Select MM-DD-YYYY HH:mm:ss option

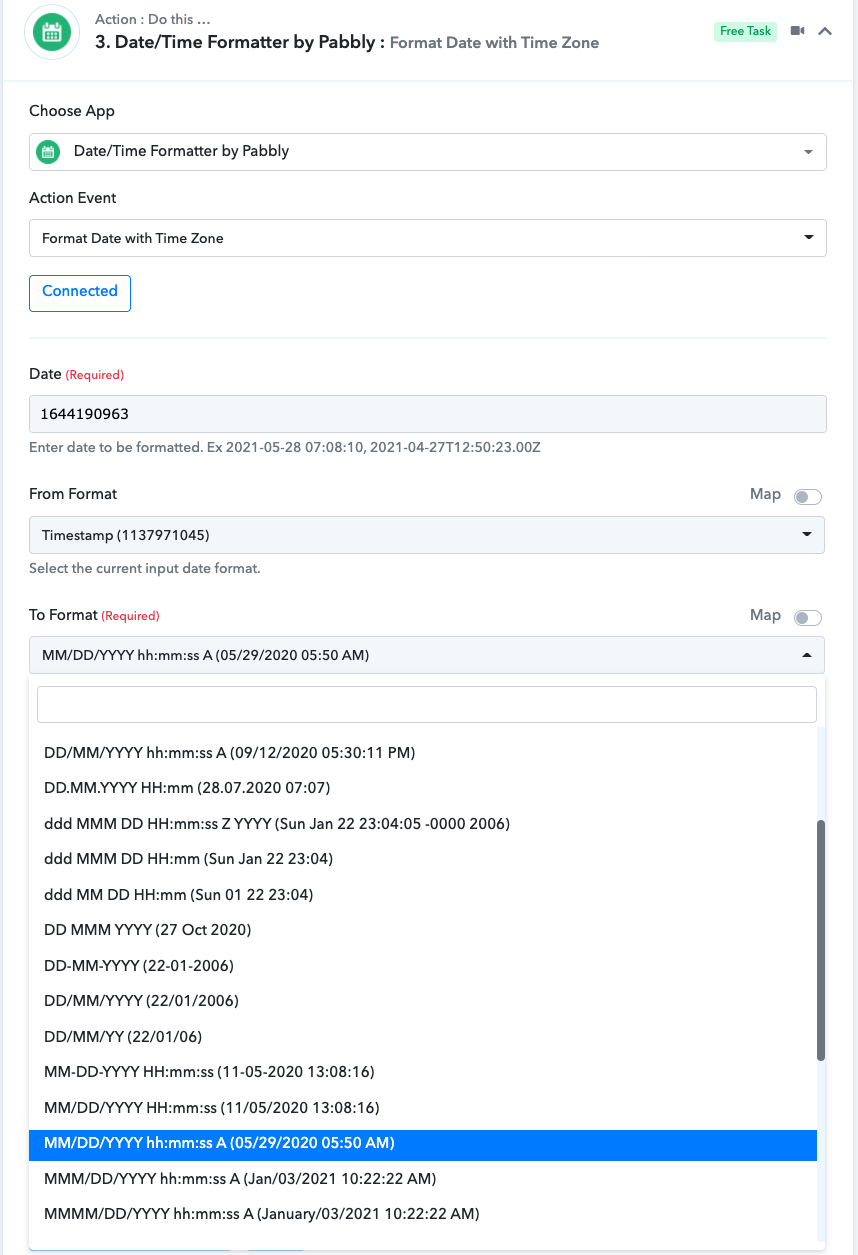coord(423,1072)
